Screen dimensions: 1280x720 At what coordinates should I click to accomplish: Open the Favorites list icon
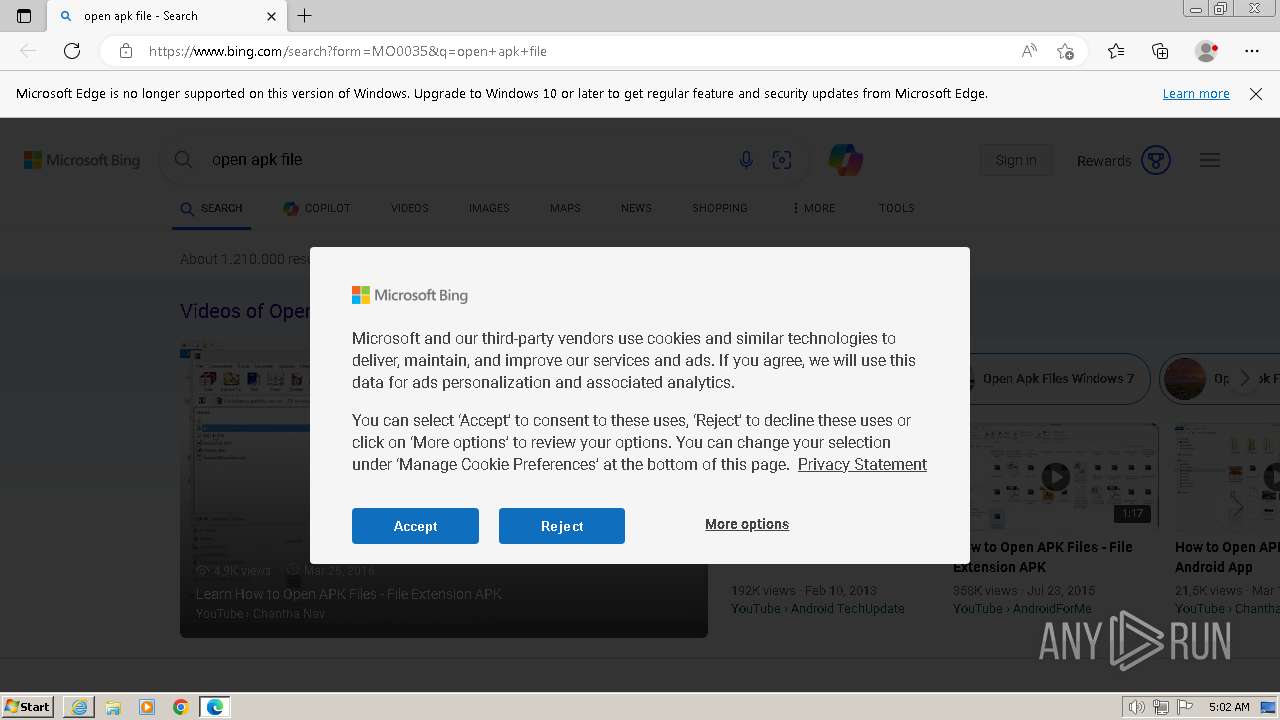(x=1116, y=51)
